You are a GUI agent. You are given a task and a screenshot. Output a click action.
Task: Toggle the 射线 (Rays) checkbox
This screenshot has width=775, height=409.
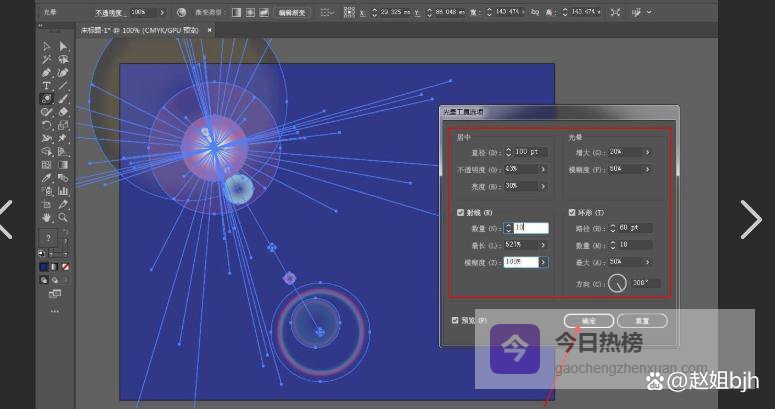pos(460,212)
